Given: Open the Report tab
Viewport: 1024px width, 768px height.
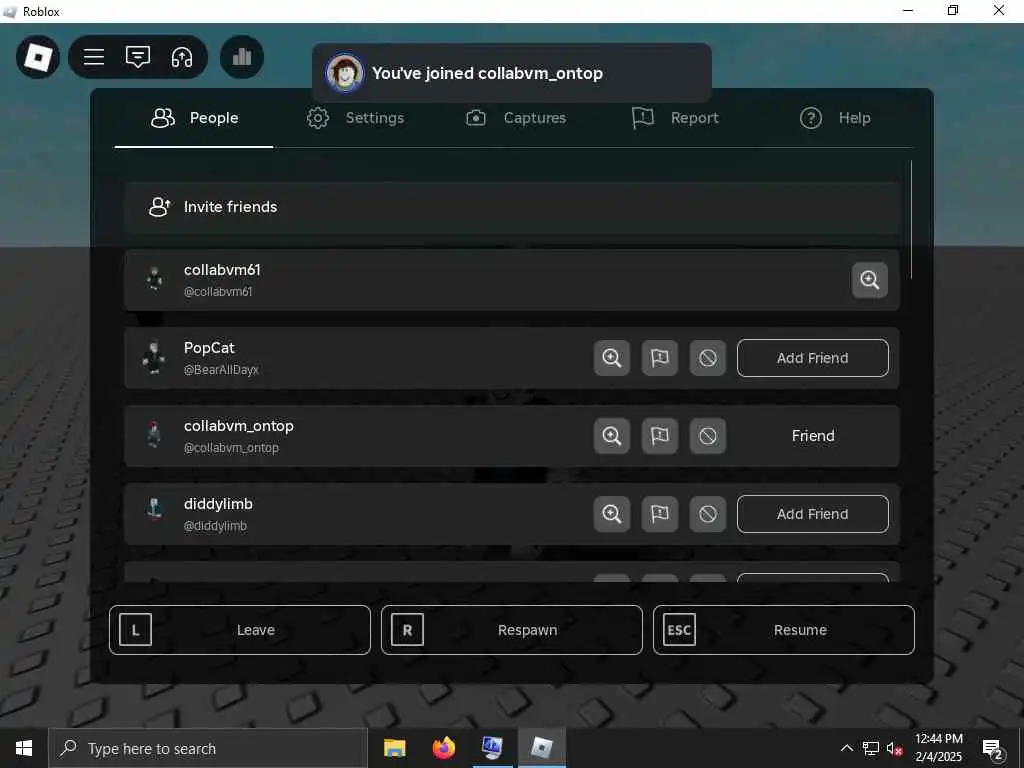Looking at the screenshot, I should point(675,118).
